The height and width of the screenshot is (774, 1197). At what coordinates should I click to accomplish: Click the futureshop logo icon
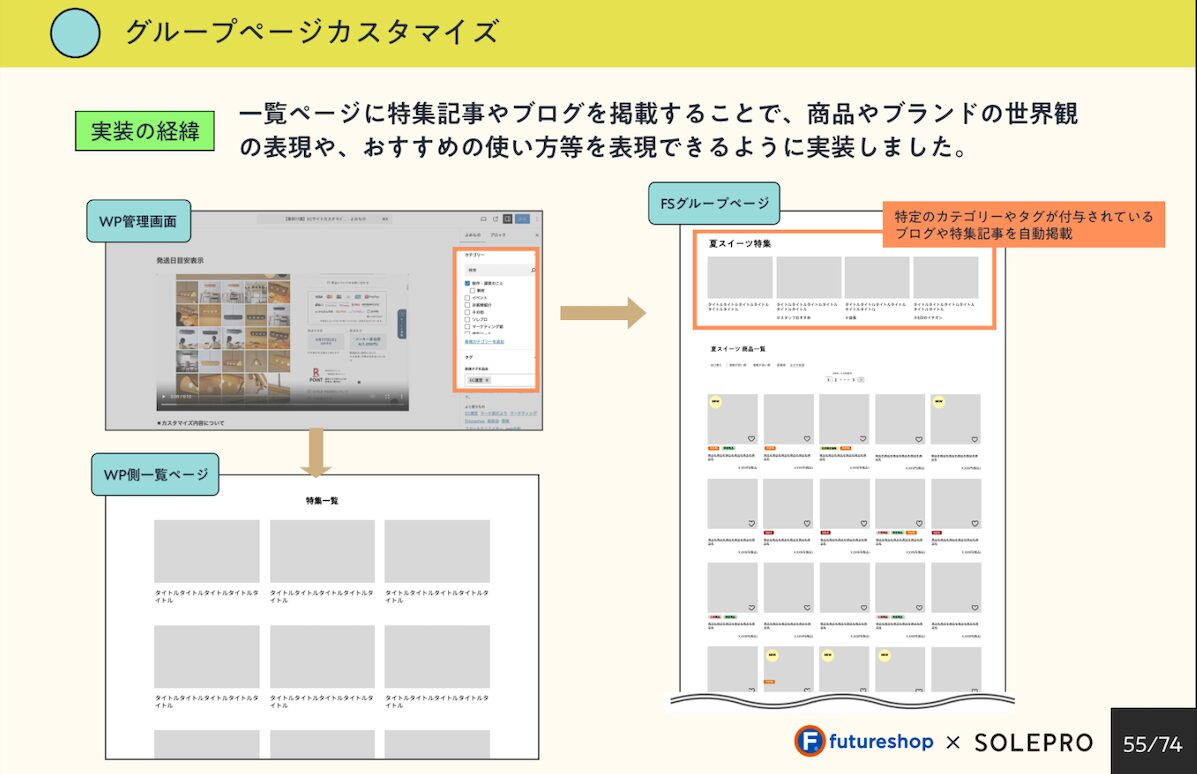point(810,741)
